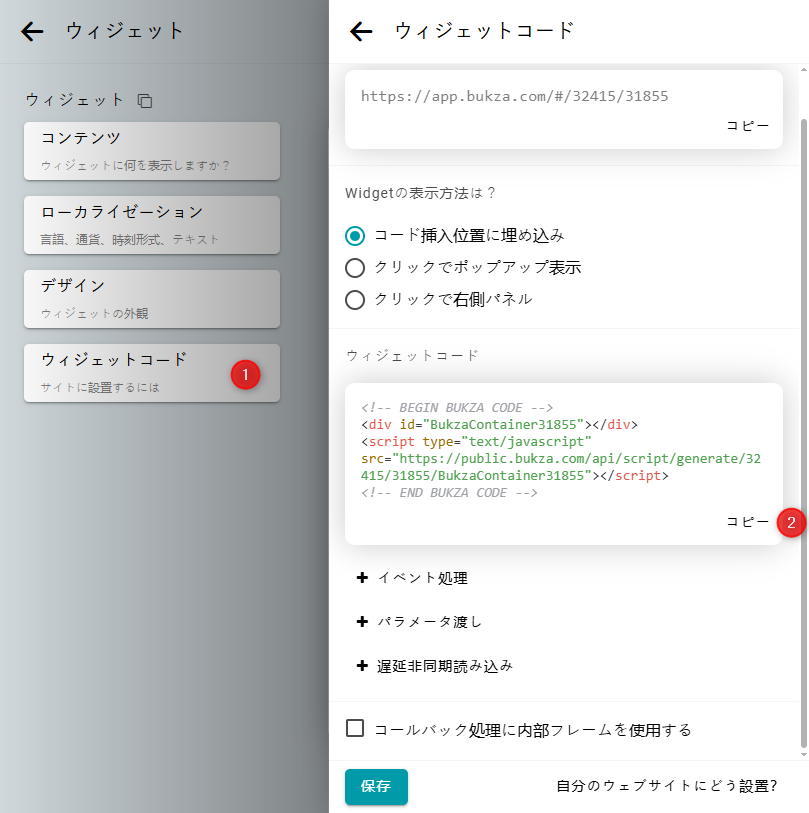Image resolution: width=809 pixels, height=813 pixels.
Task: Click the plus icon beside イベント処理
Action: click(362, 578)
